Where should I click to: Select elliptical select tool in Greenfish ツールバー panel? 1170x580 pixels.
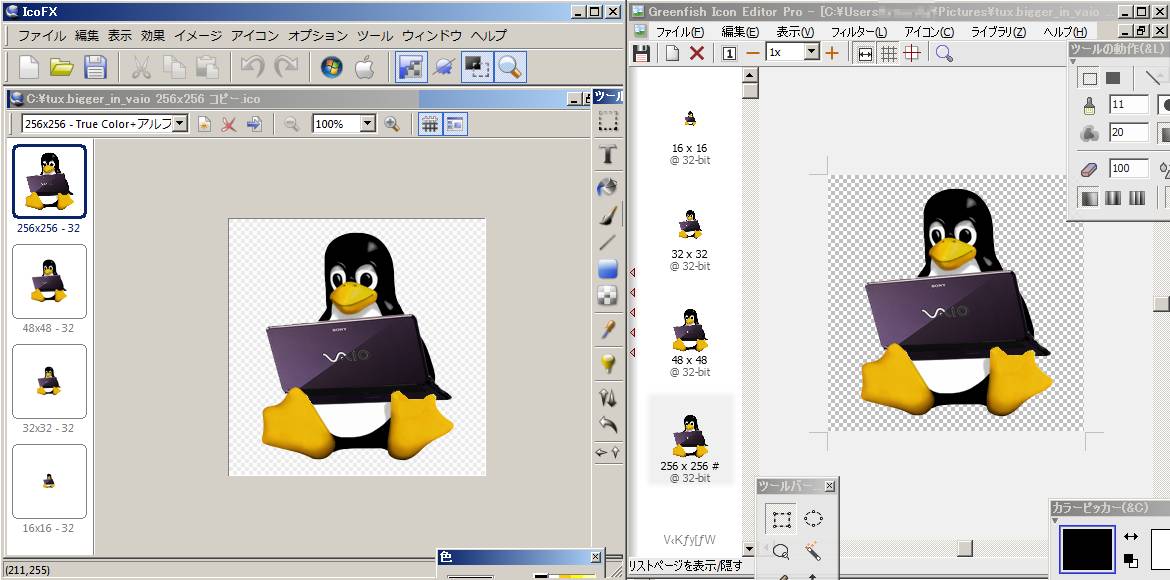(x=813, y=519)
